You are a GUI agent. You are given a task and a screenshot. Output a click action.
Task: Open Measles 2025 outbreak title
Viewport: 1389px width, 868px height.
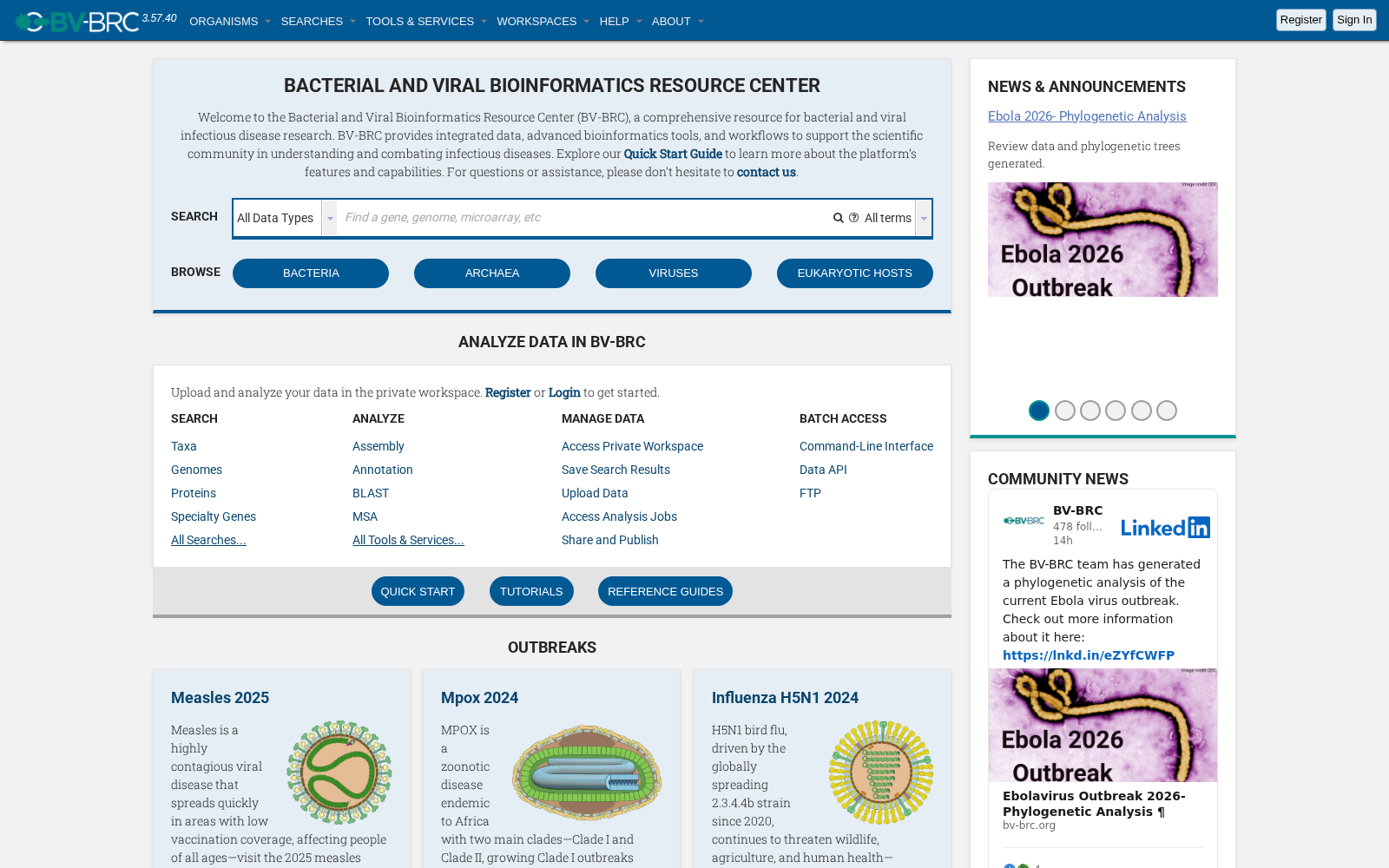click(x=220, y=698)
